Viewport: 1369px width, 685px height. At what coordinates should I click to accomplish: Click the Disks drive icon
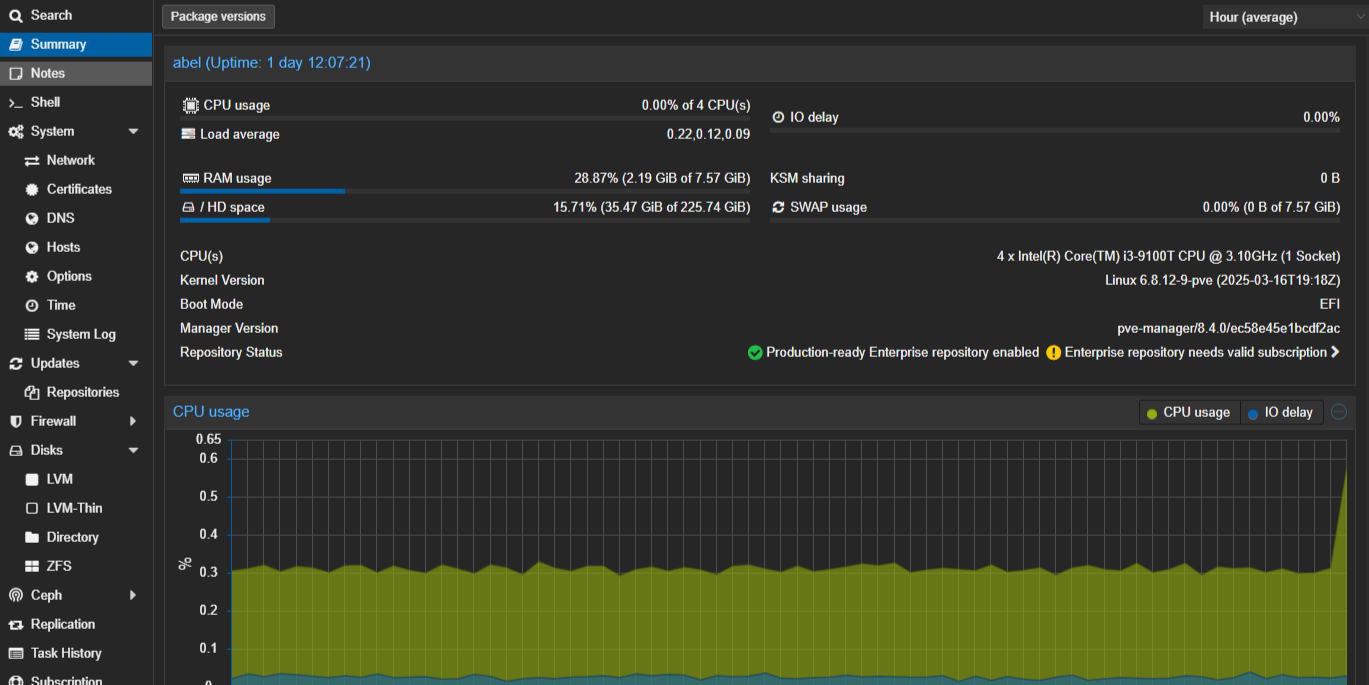point(15,450)
